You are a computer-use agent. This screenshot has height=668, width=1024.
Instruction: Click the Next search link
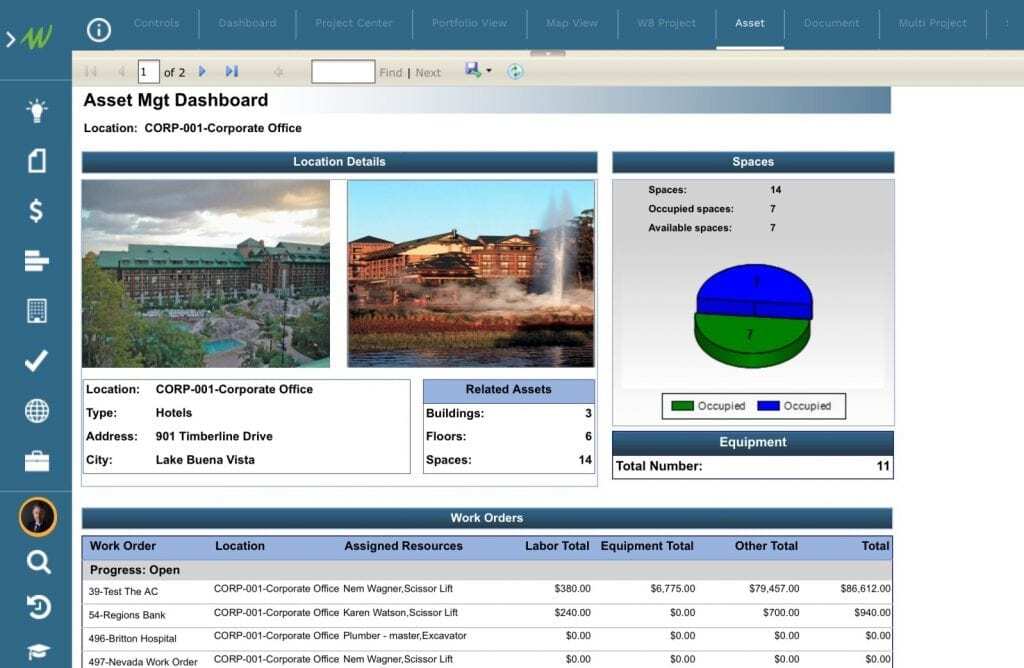pyautogui.click(x=428, y=72)
